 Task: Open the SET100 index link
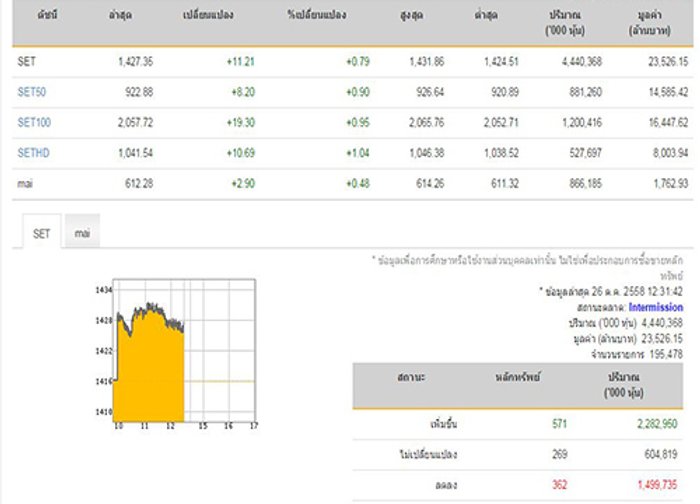pos(34,122)
